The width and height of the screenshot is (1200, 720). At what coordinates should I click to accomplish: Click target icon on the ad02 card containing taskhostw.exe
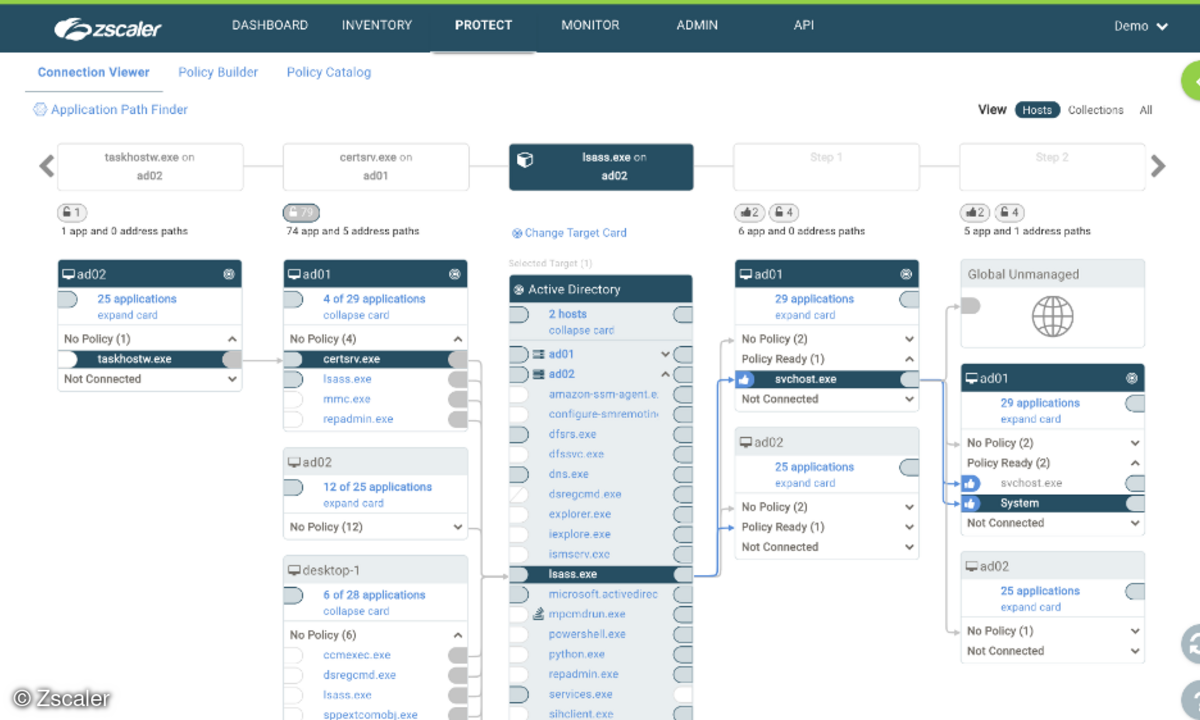(228, 274)
